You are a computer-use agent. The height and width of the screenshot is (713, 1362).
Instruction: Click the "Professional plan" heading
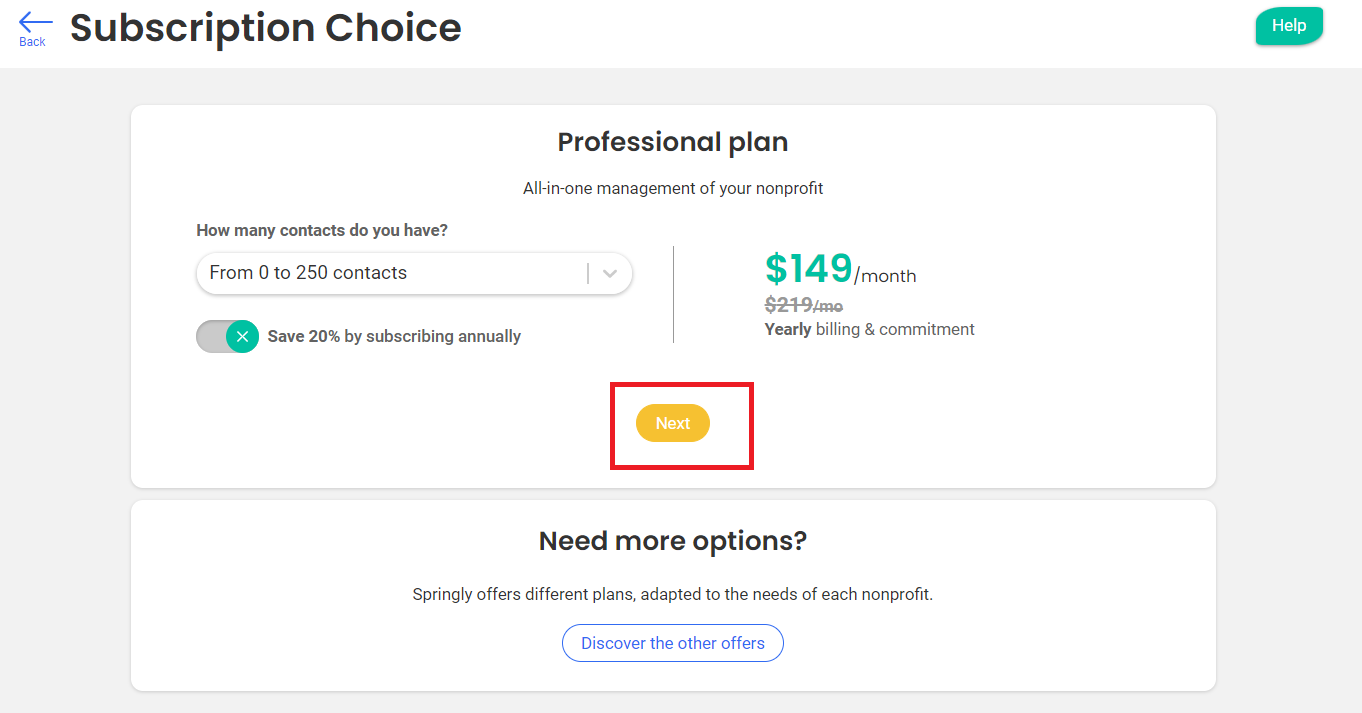pos(673,142)
